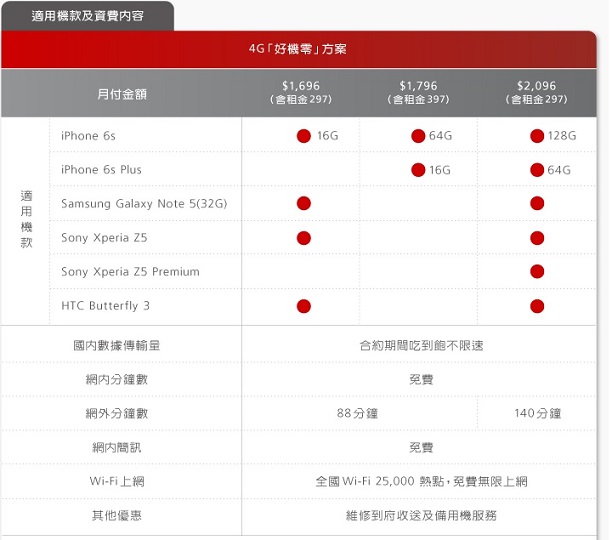Image resolution: width=612 pixels, height=540 pixels.
Task: Click the $1,796 plan price
Action: (418, 86)
